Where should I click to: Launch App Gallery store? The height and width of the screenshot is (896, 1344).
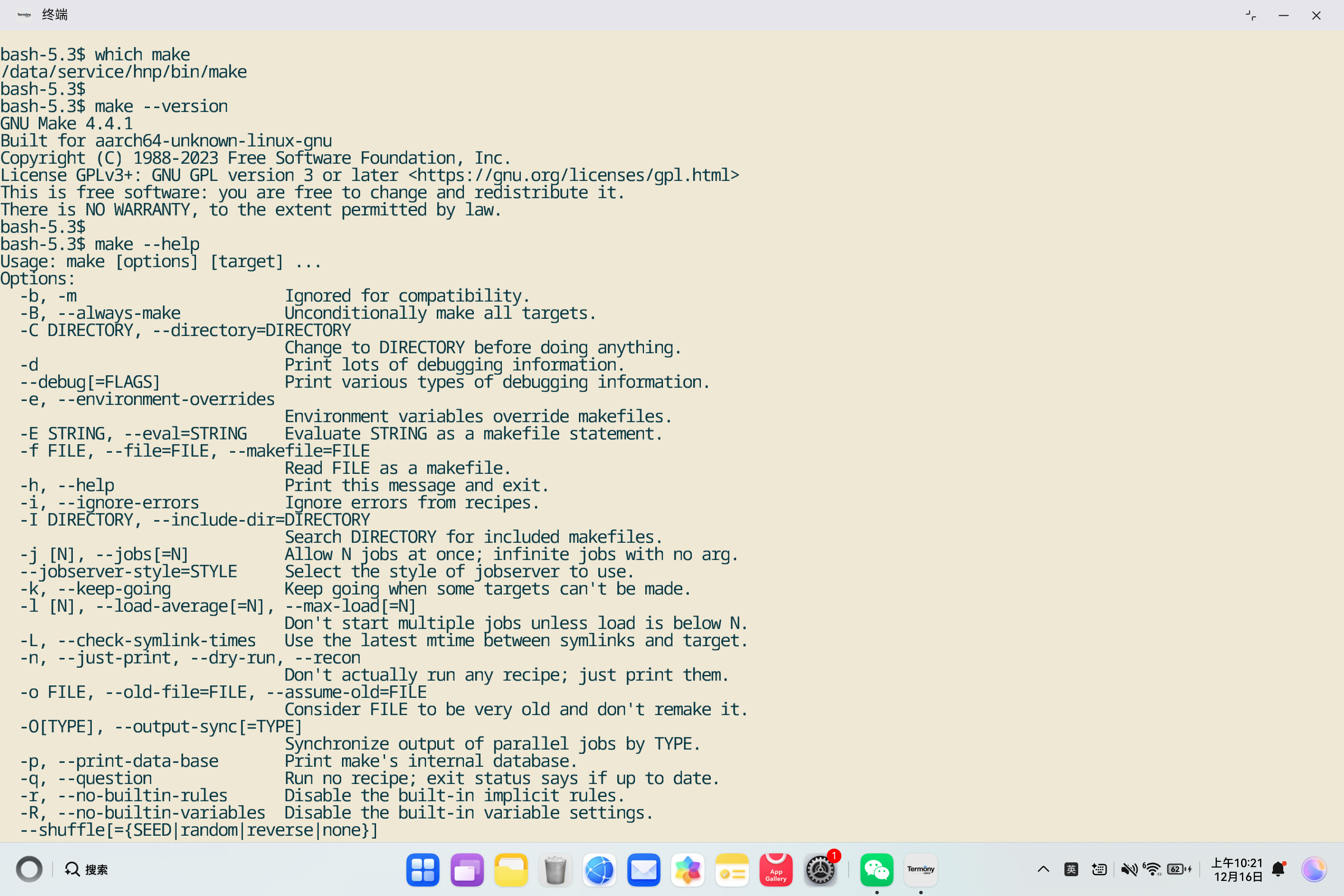pos(775,870)
